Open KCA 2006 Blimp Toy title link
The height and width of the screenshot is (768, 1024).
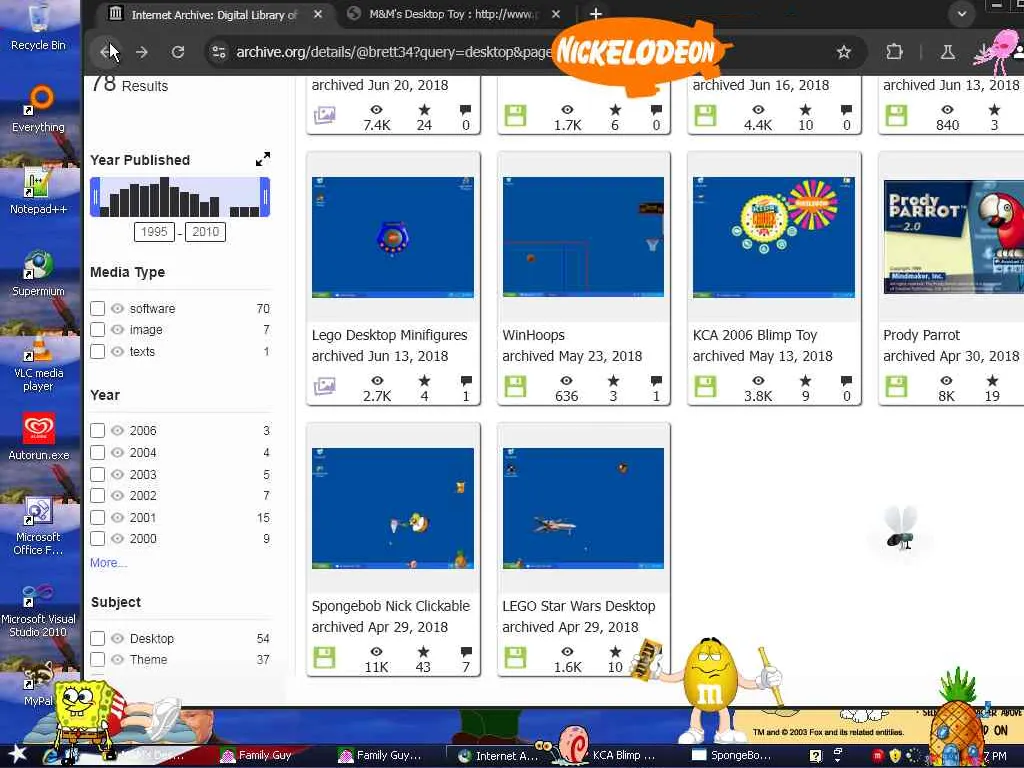[754, 335]
